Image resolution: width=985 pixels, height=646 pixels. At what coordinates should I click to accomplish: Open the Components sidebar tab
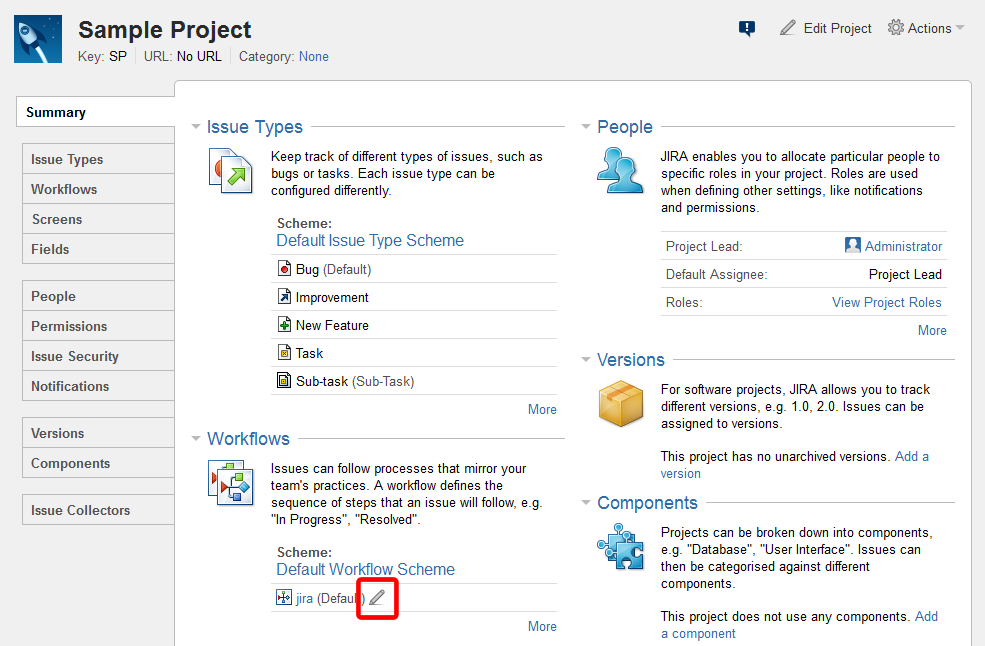point(99,463)
